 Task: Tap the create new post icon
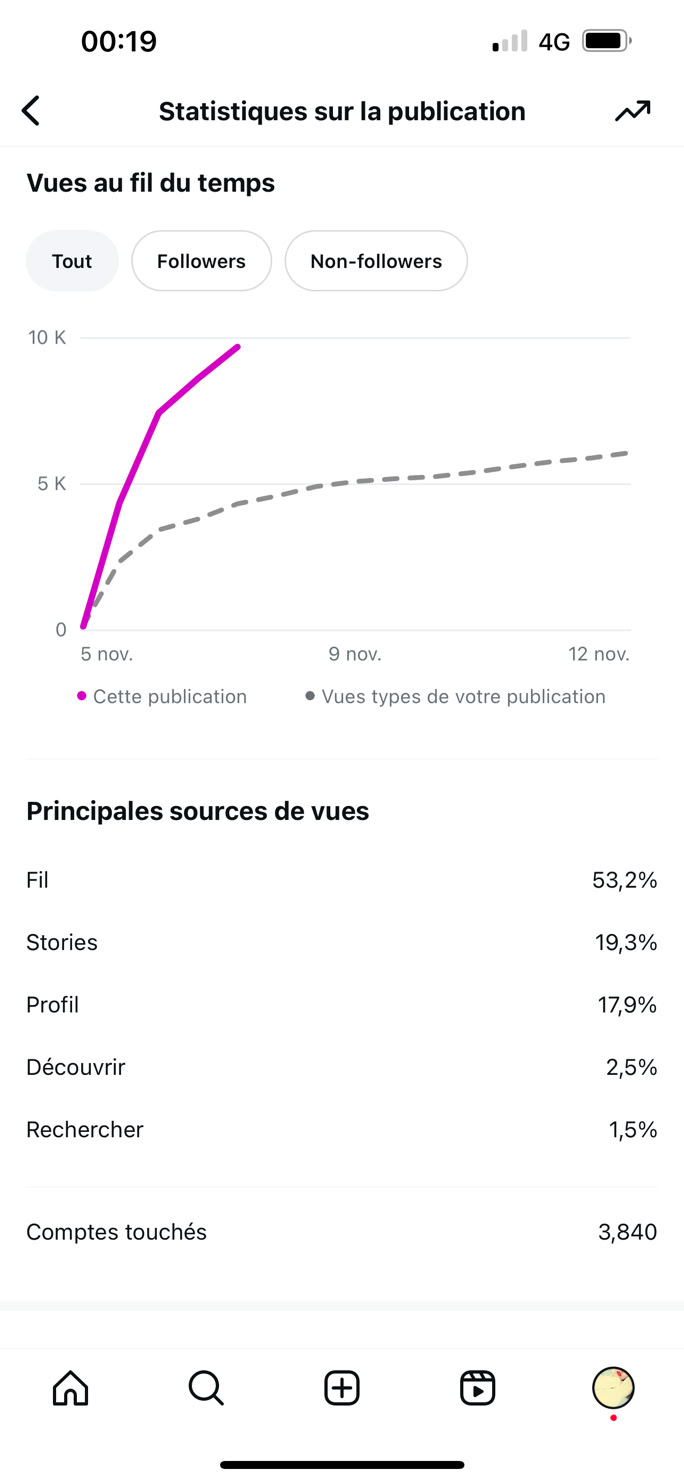(x=342, y=1388)
